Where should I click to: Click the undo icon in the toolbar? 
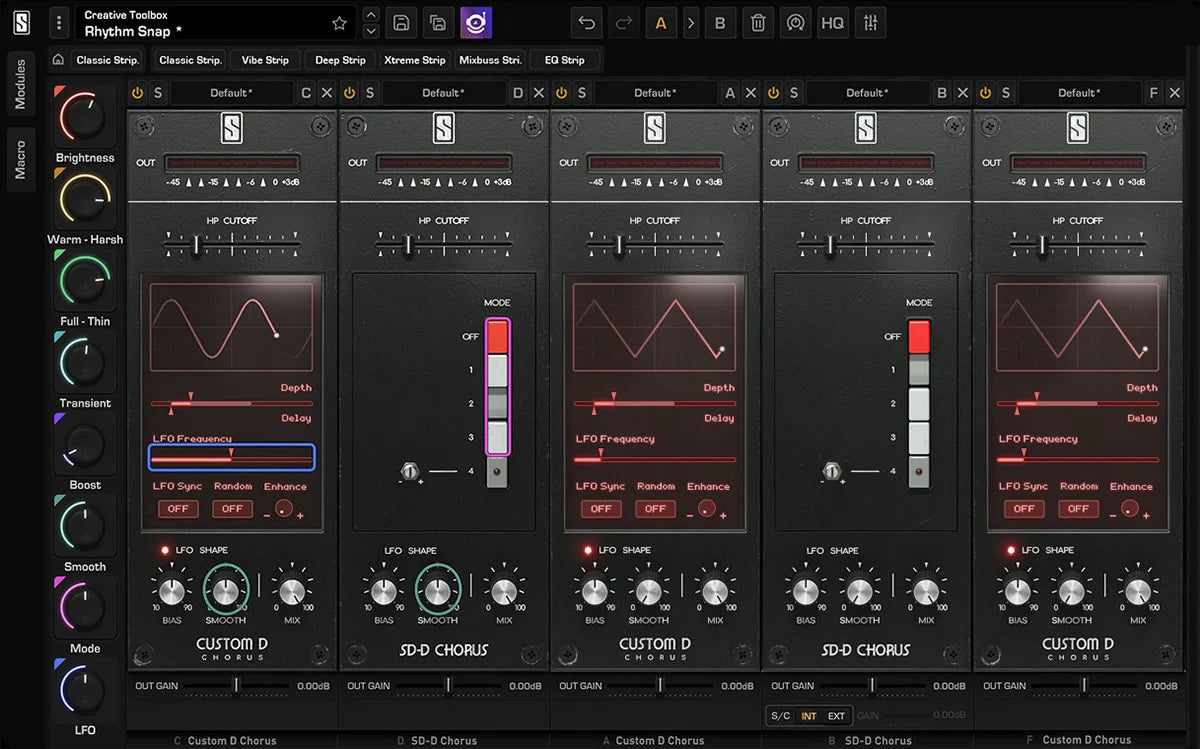pos(586,22)
